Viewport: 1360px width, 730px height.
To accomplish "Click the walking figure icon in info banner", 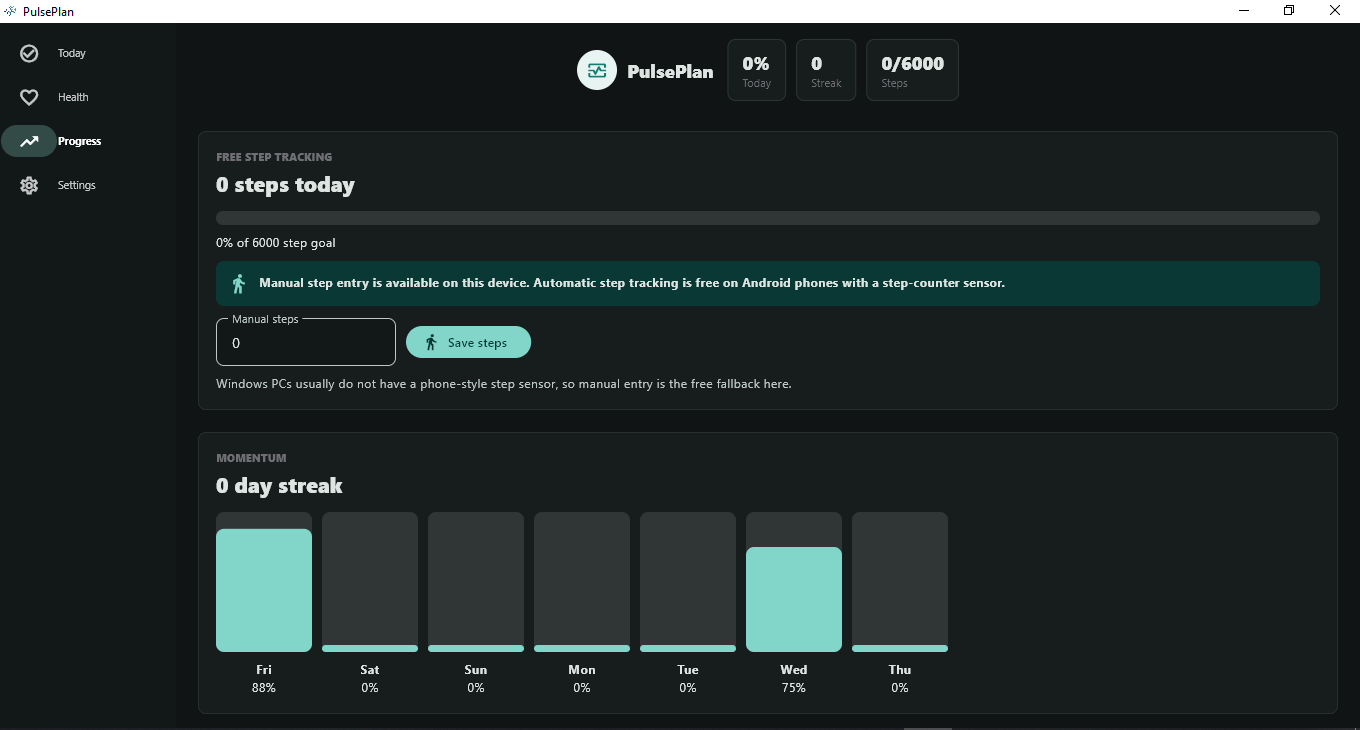I will pyautogui.click(x=238, y=284).
